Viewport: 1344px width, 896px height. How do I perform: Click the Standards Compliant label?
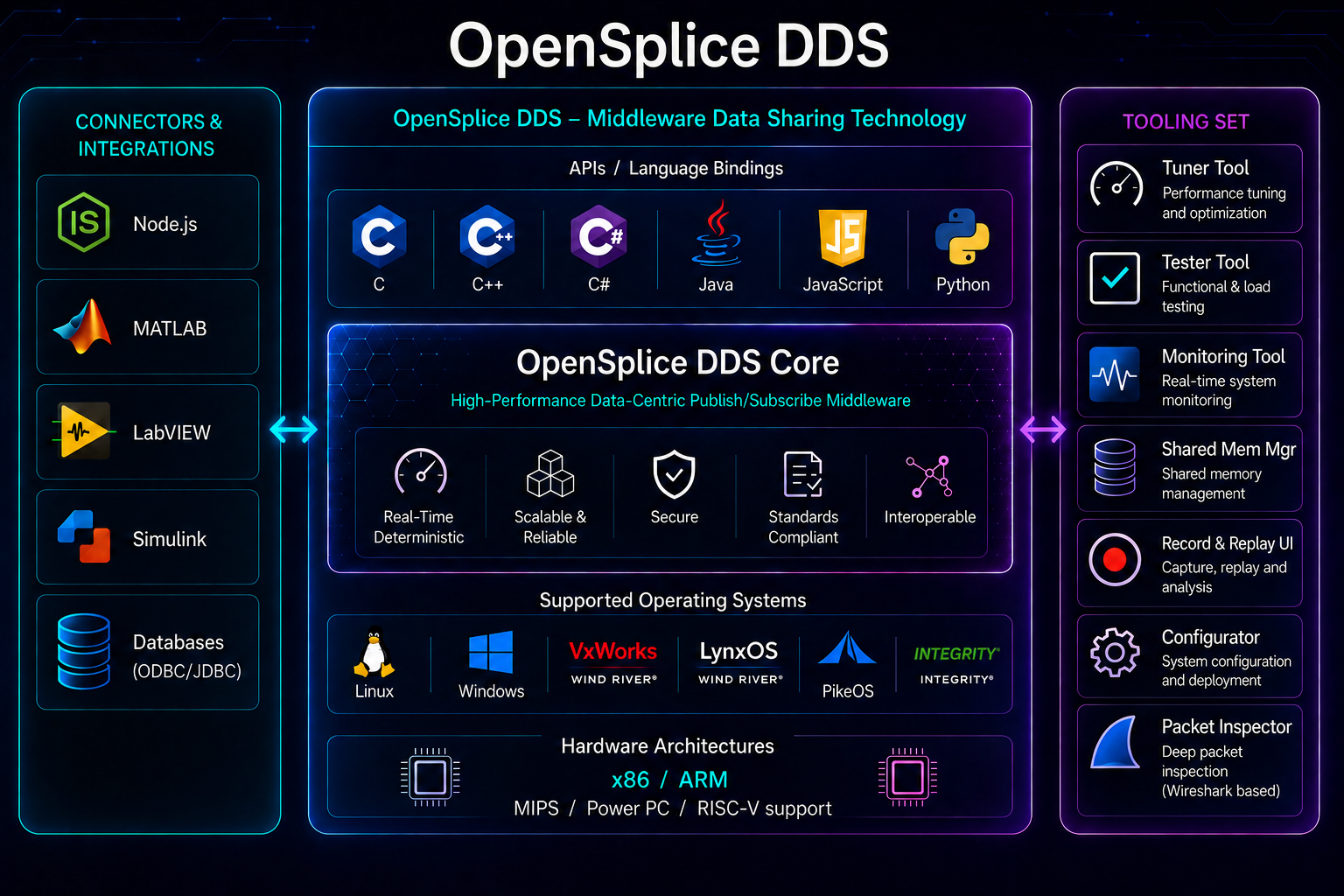803,527
